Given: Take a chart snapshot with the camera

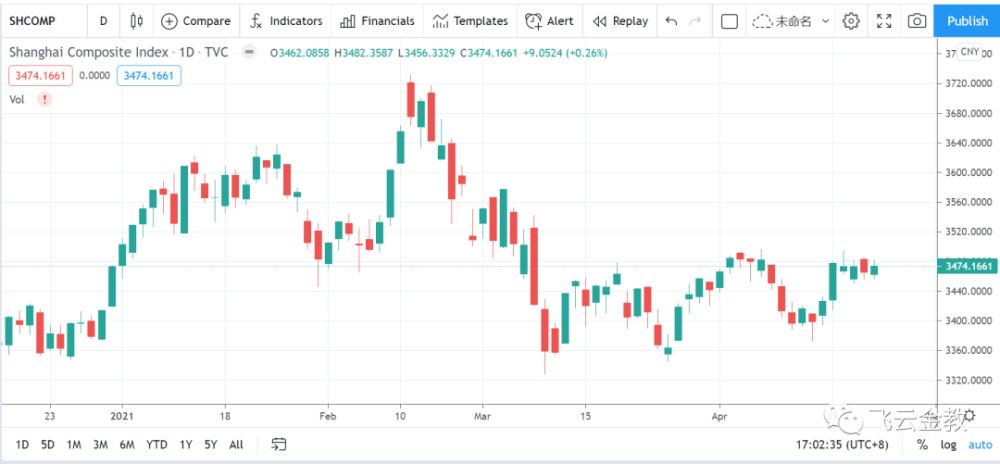Looking at the screenshot, I should (x=916, y=20).
